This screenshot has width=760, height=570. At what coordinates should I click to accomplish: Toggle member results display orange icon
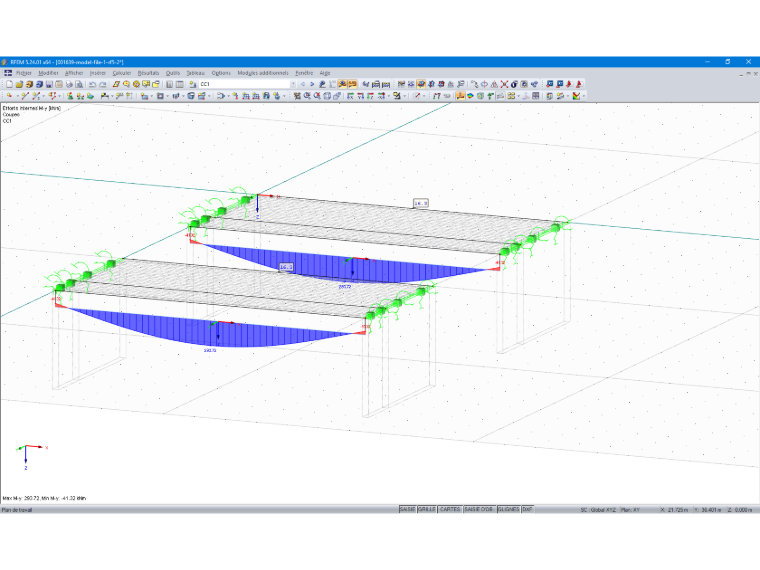(x=460, y=95)
